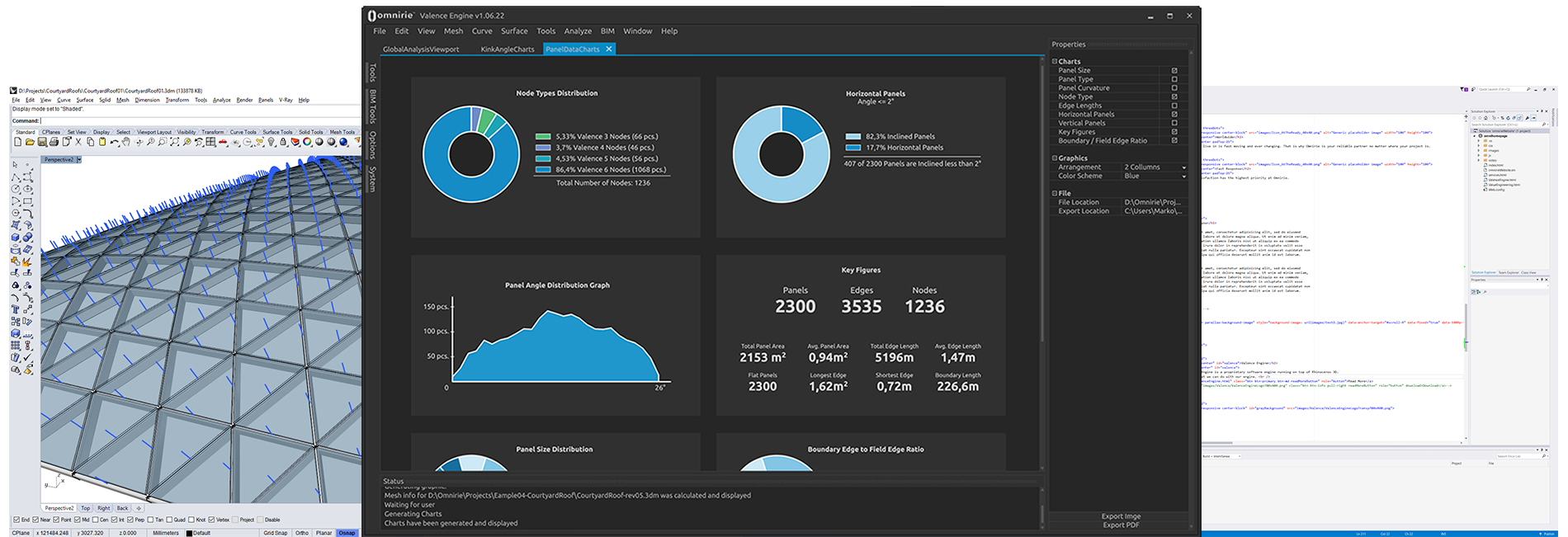Close the PanelDataCharts tab
This screenshot has height=537, width=1568.
(x=609, y=49)
